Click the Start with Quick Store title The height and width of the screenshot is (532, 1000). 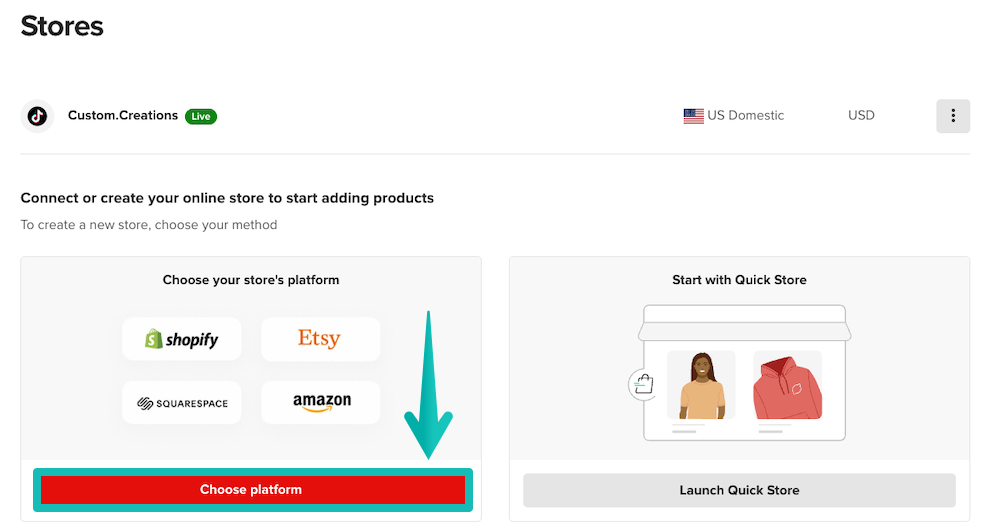click(x=739, y=280)
